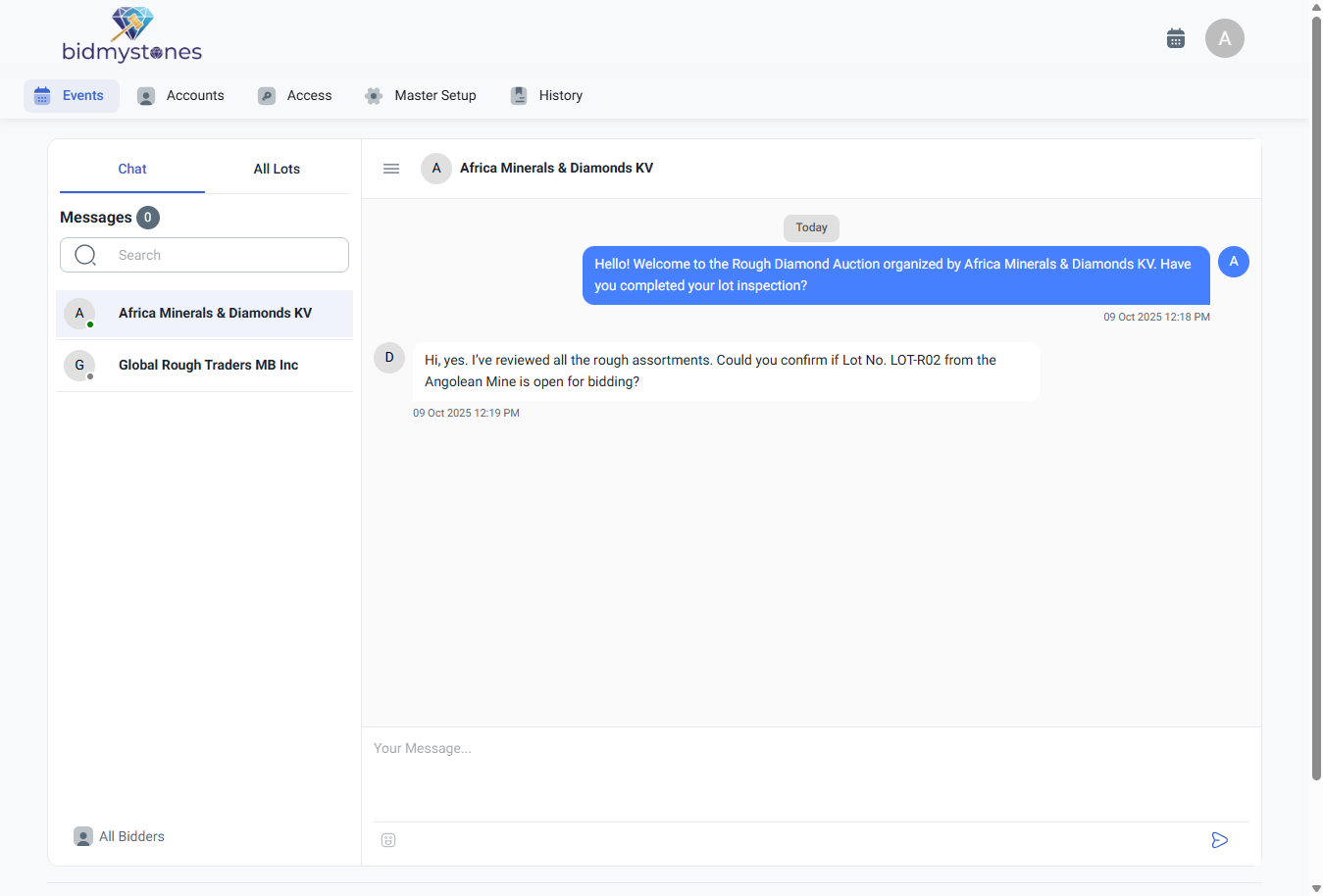
Task: Click the profile avatar in the top right
Action: pos(1224,37)
